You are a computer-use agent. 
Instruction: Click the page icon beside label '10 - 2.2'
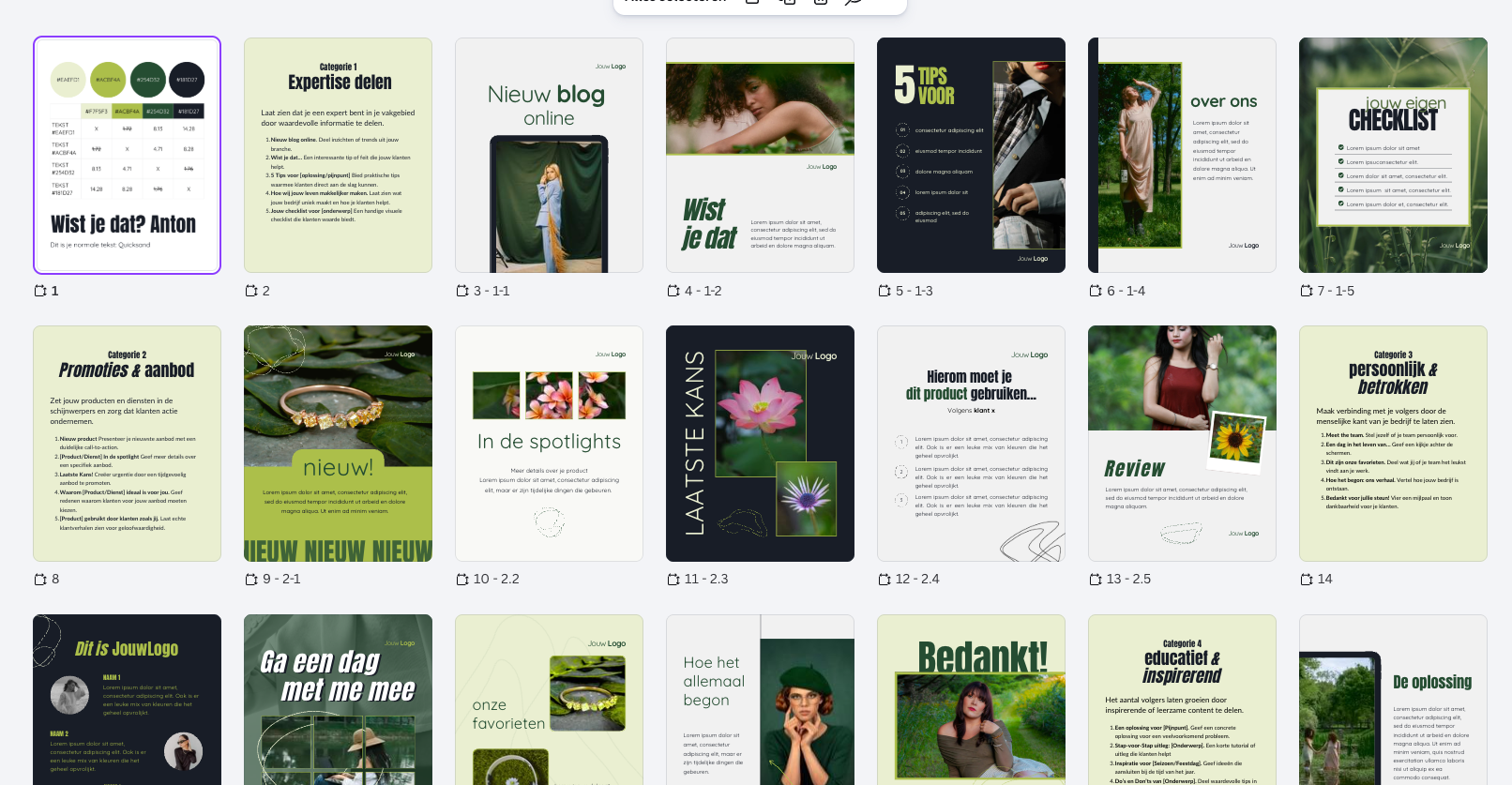(x=462, y=579)
